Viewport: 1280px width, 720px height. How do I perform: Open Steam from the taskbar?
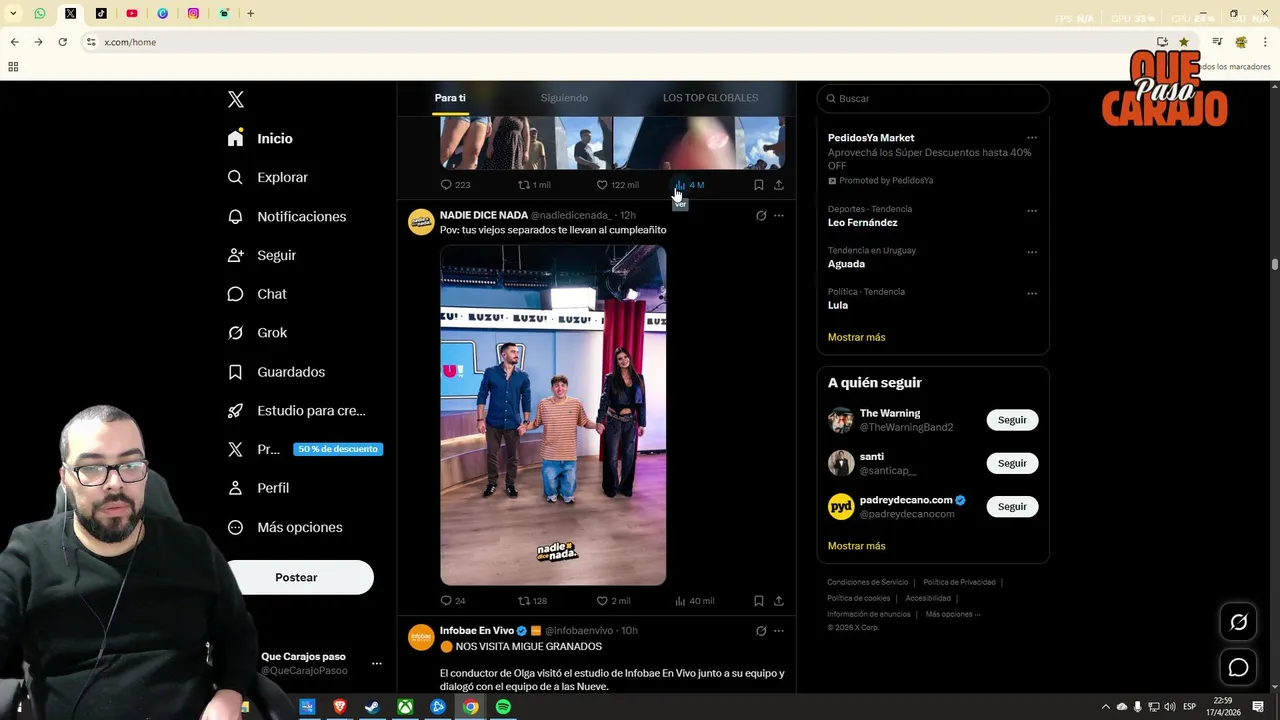(371, 707)
